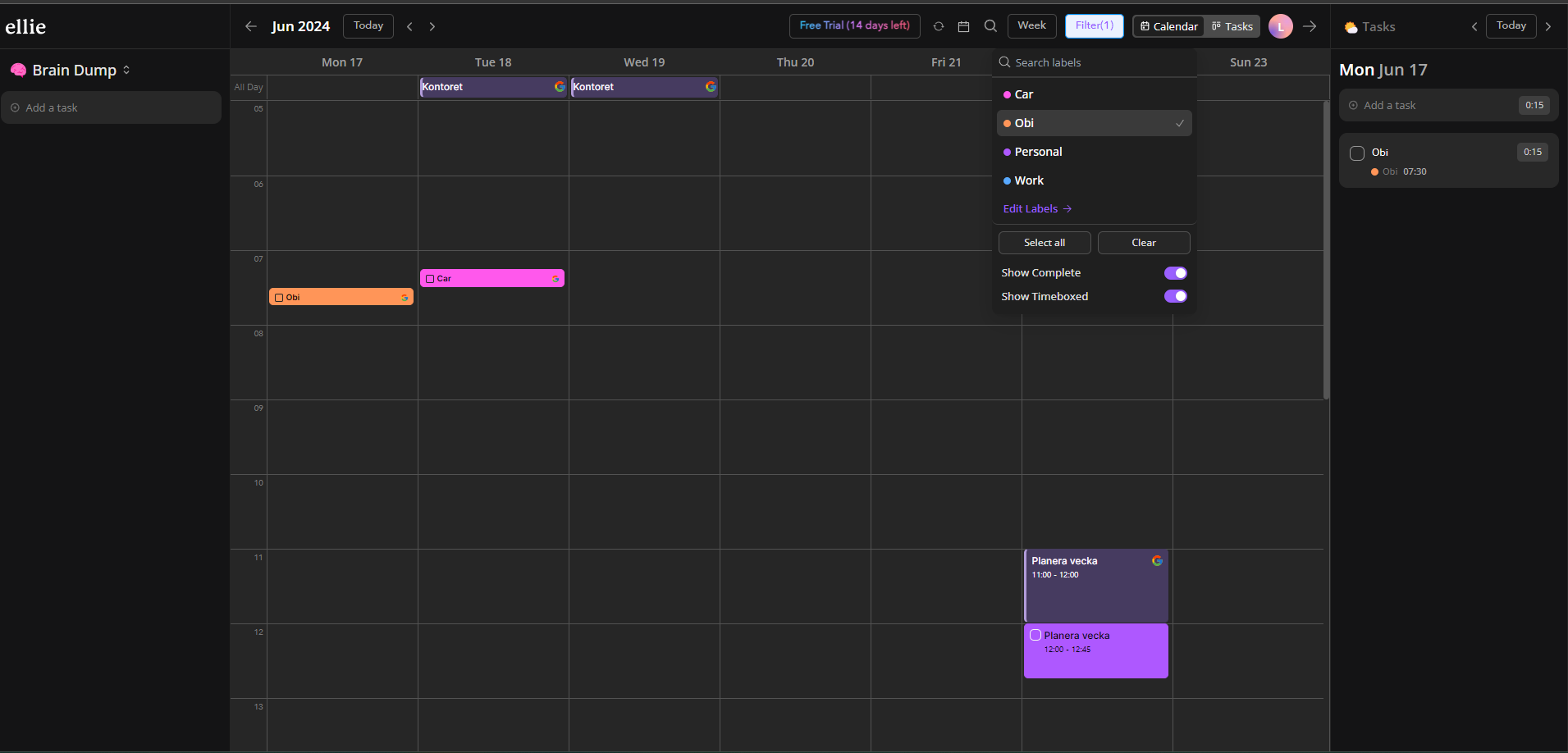Screen dimensions: 1568x753
Task: Open the Kontoret all-day event on Tuesday
Action: click(493, 87)
